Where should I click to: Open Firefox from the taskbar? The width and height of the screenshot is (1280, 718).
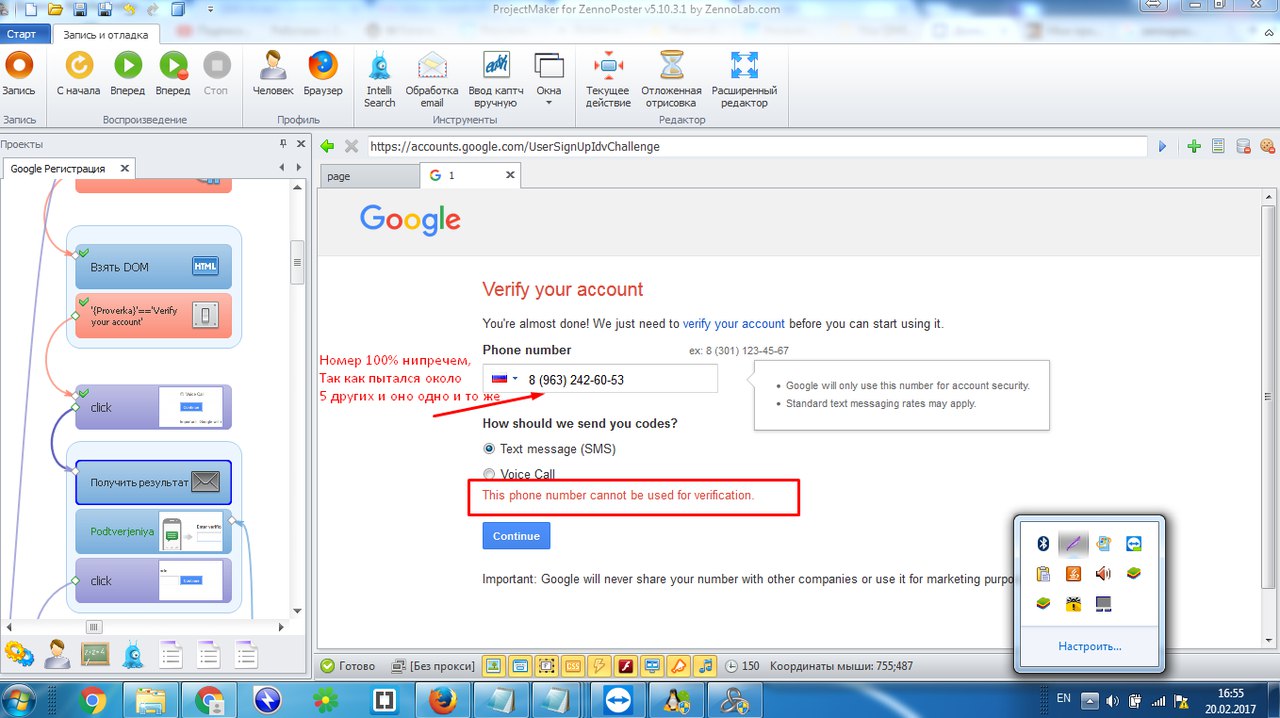443,700
